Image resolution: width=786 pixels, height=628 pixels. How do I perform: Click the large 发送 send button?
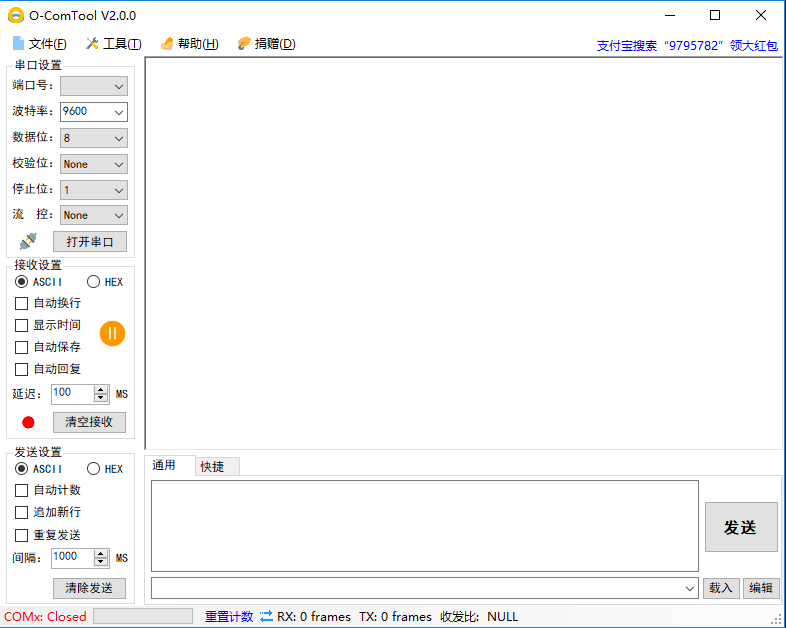pos(741,527)
